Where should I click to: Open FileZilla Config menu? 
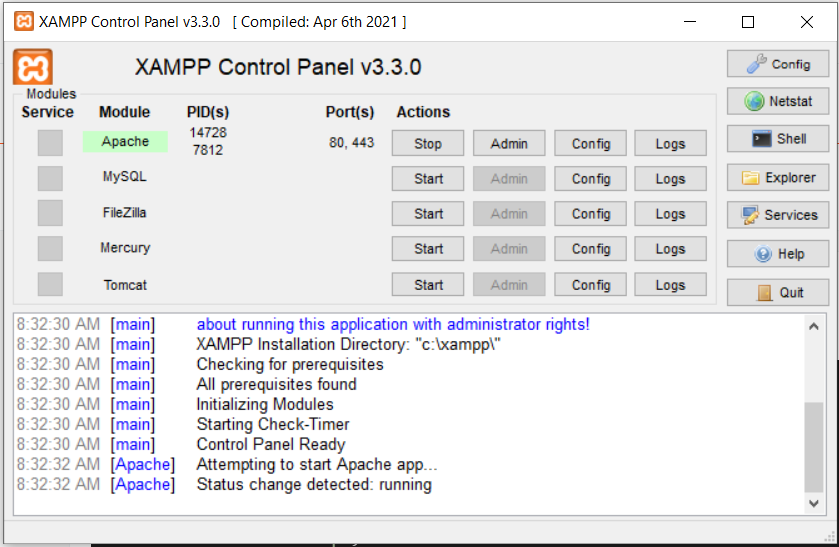[x=591, y=214]
